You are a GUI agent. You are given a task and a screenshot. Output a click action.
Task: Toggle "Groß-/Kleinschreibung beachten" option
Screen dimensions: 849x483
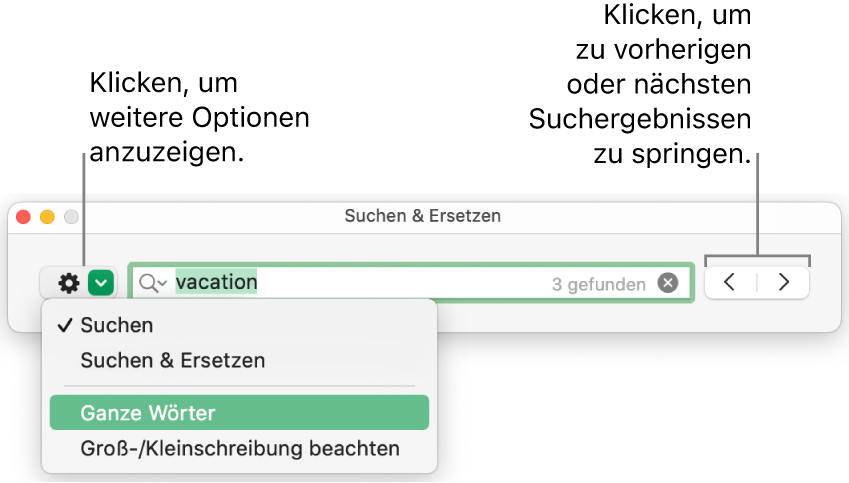[x=240, y=448]
